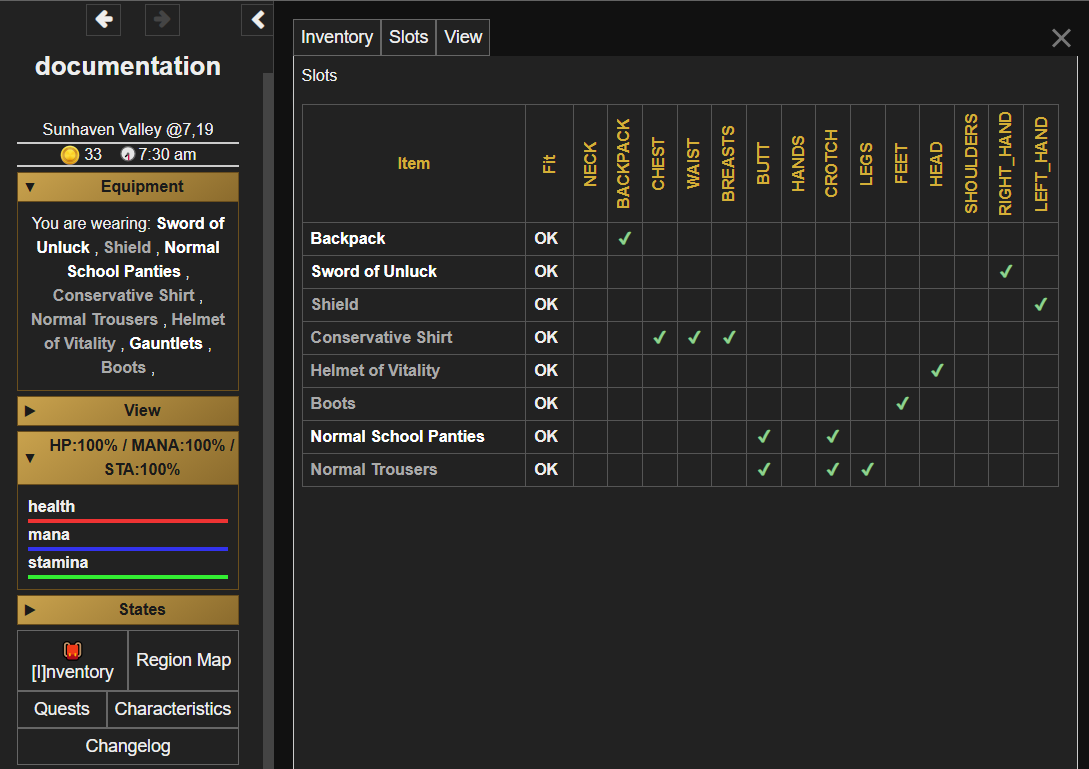Click Conservative Shirt CHEST checkmark

(659, 338)
